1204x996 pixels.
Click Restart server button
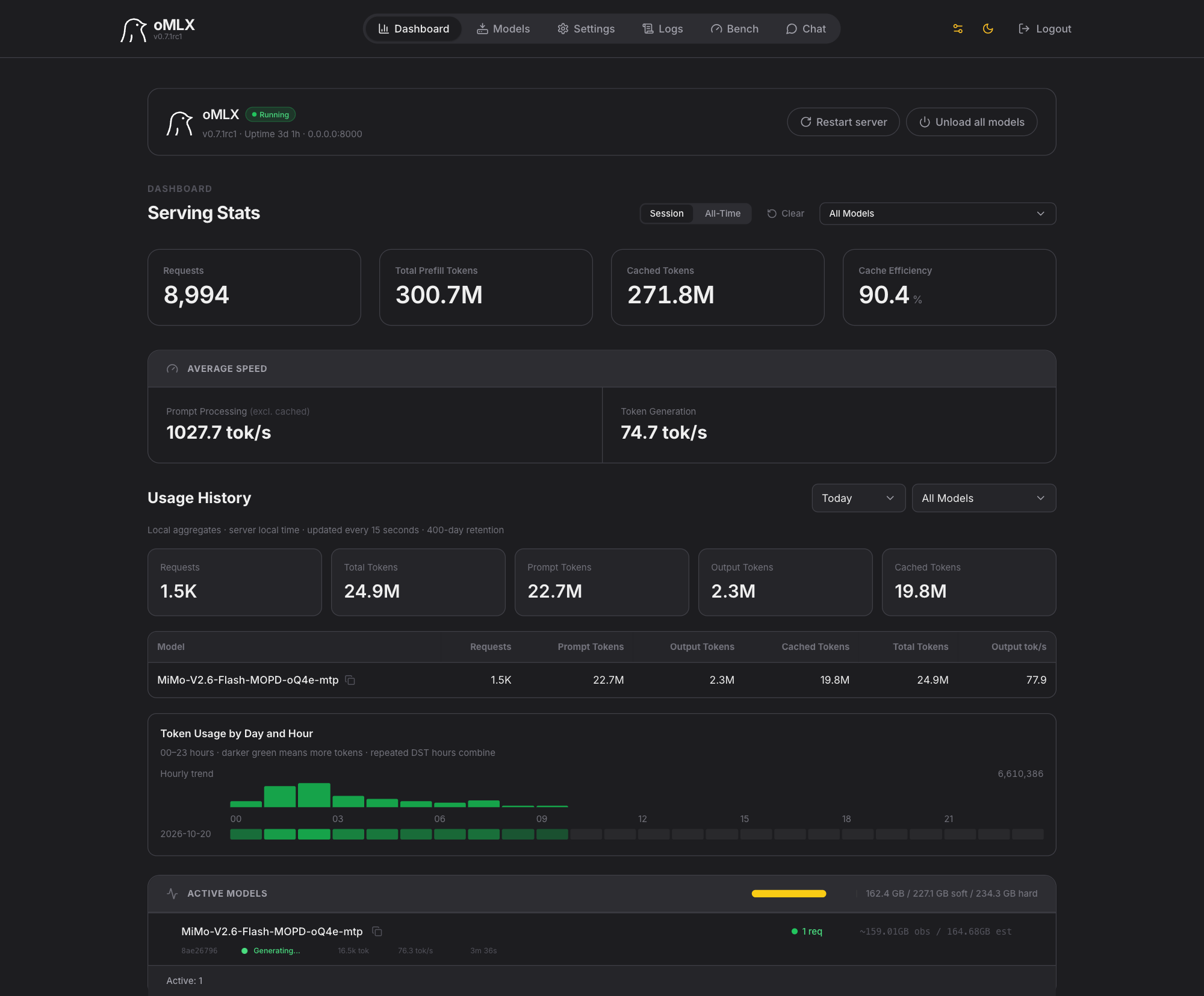click(x=843, y=122)
